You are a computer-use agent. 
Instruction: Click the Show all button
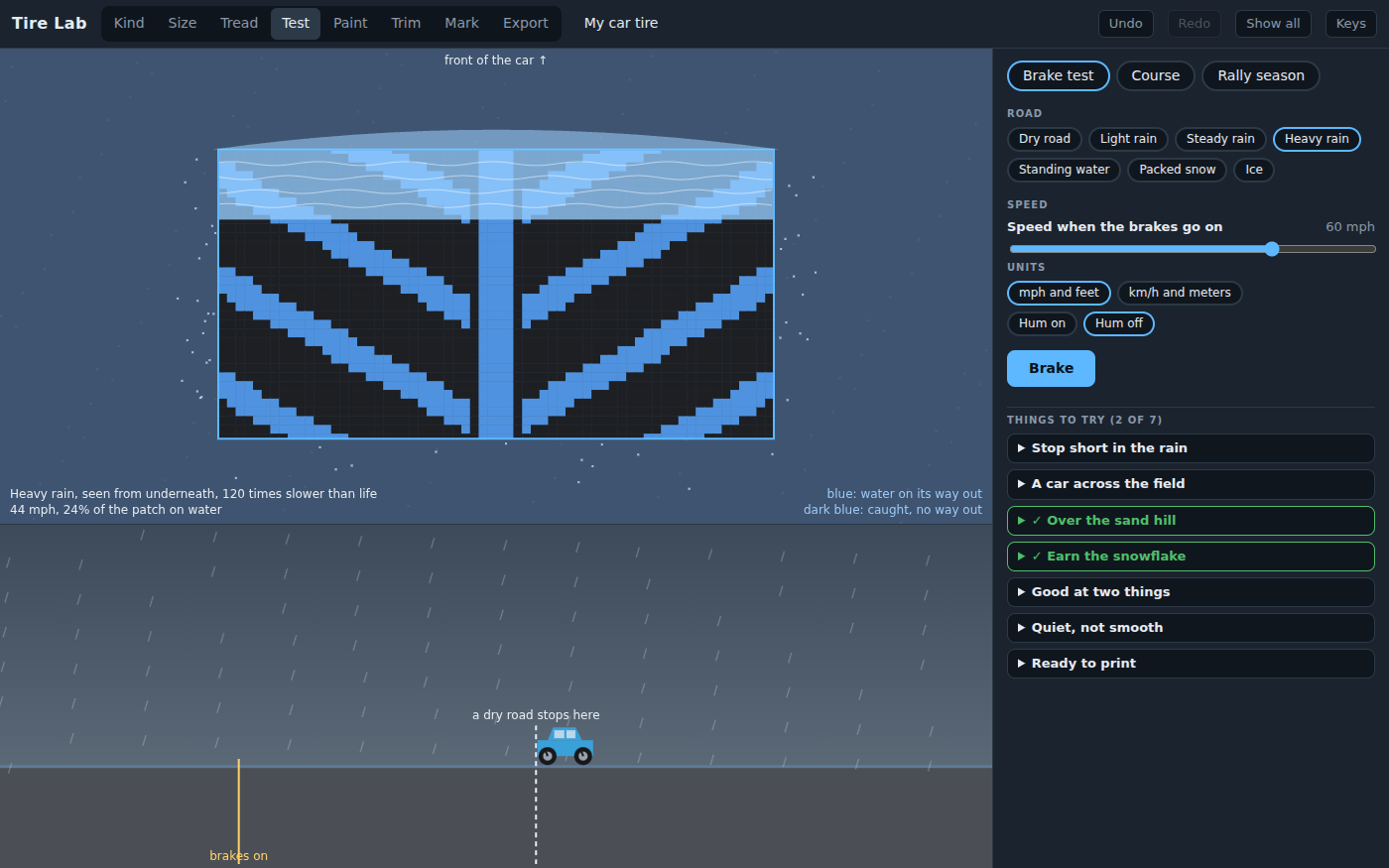coord(1273,24)
